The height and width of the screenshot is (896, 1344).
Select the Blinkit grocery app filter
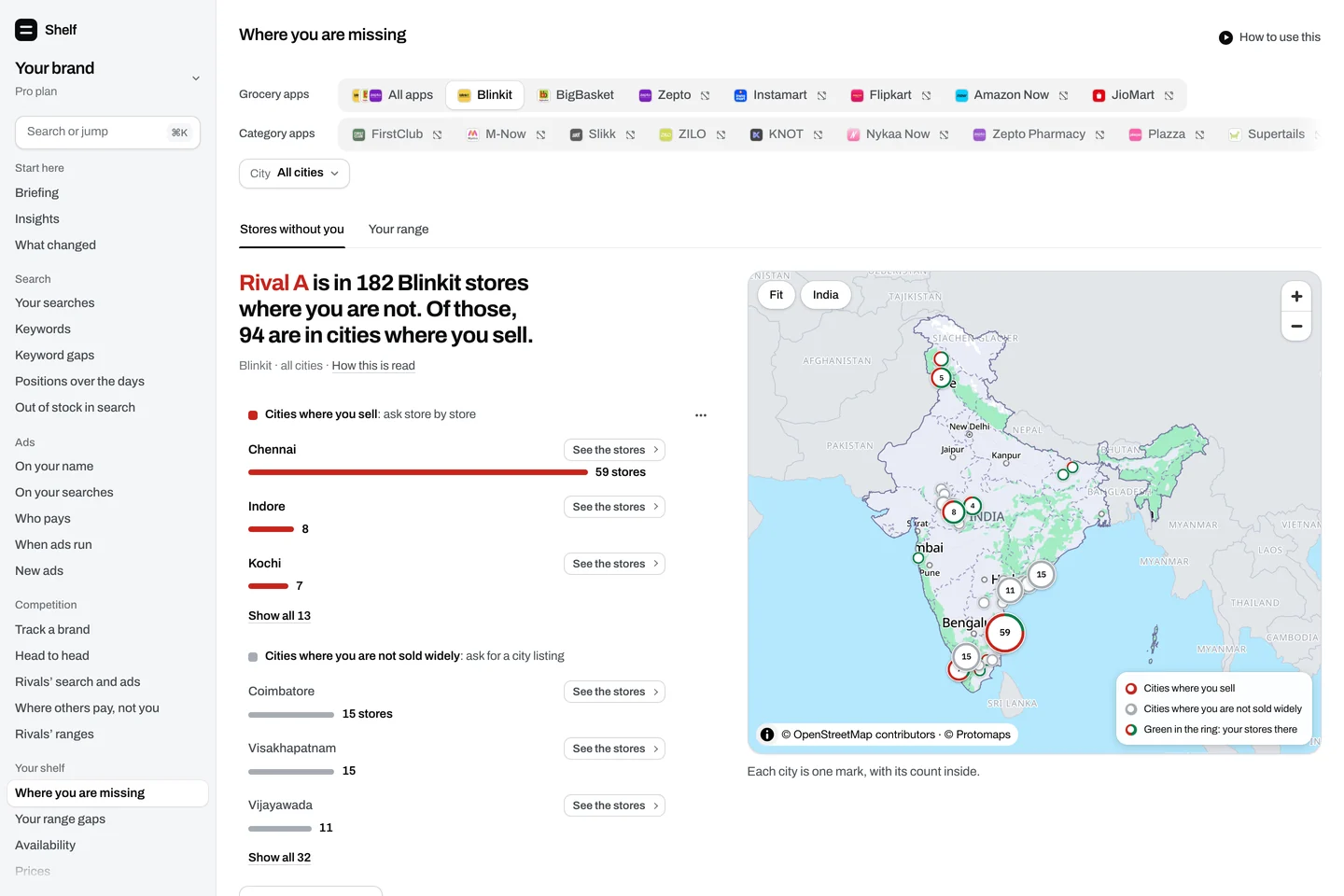click(x=484, y=95)
